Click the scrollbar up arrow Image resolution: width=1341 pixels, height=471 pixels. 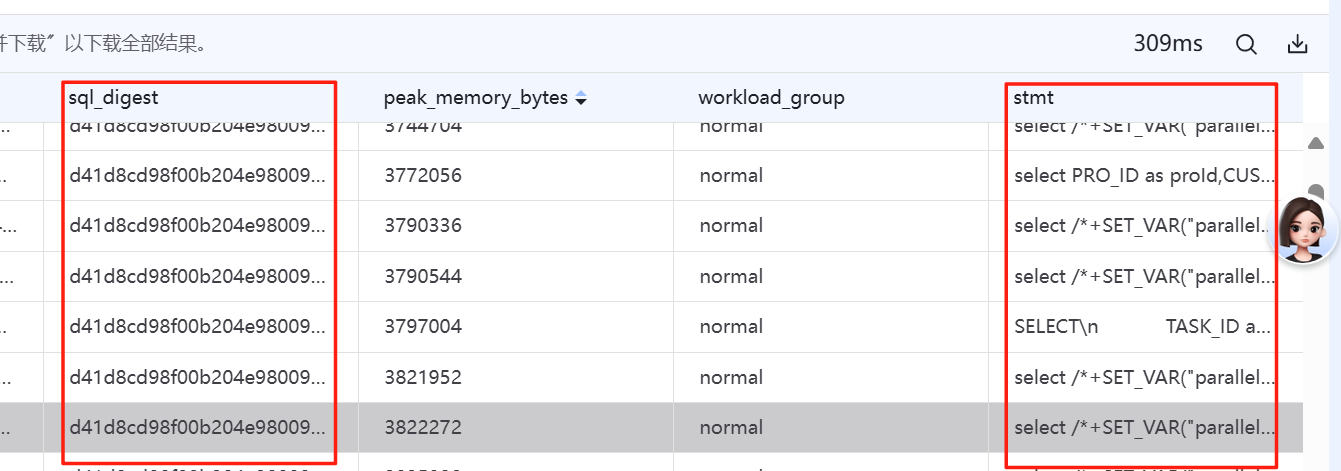pos(1317,144)
